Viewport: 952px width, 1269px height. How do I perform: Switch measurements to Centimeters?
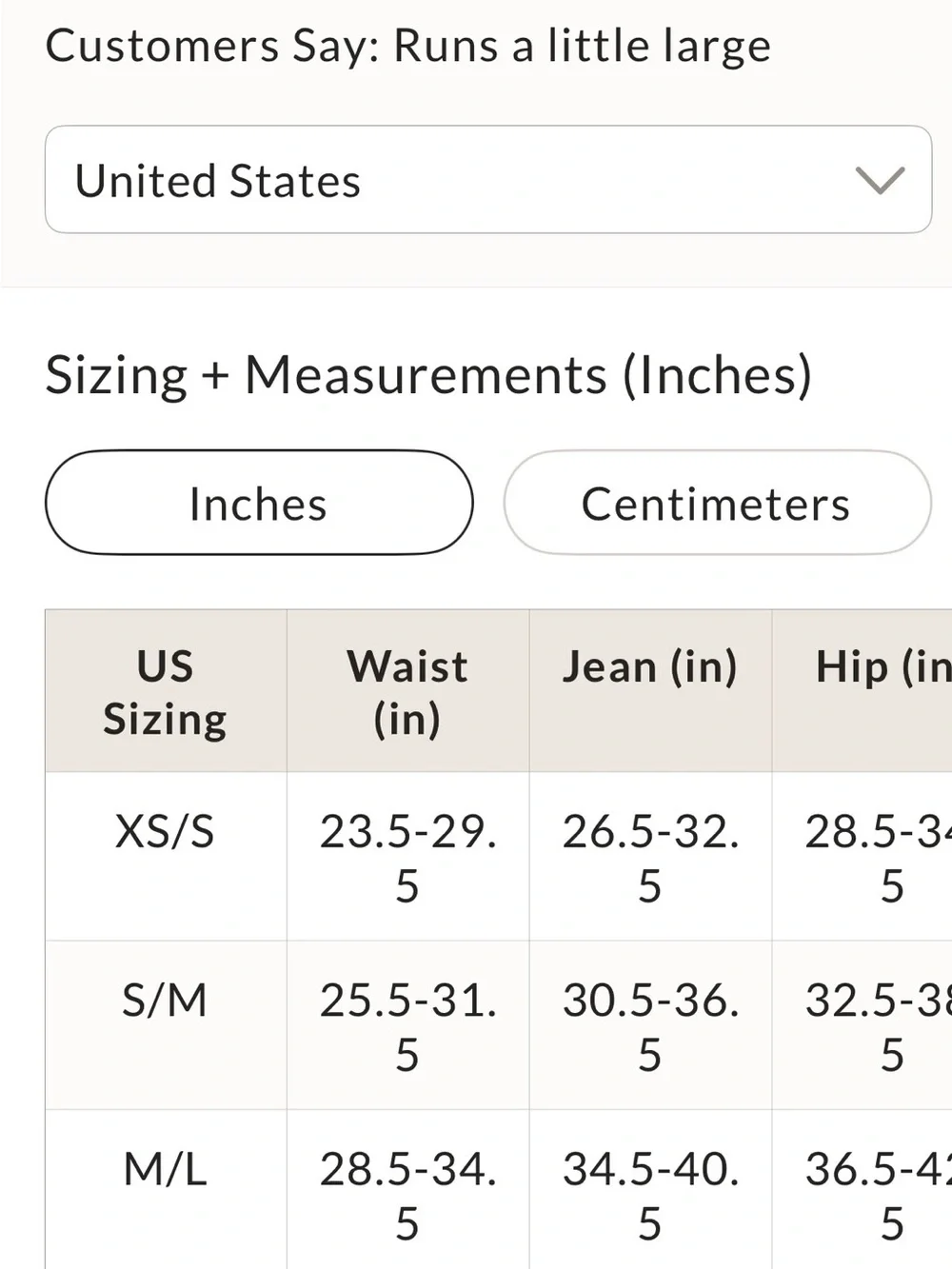[x=717, y=503]
